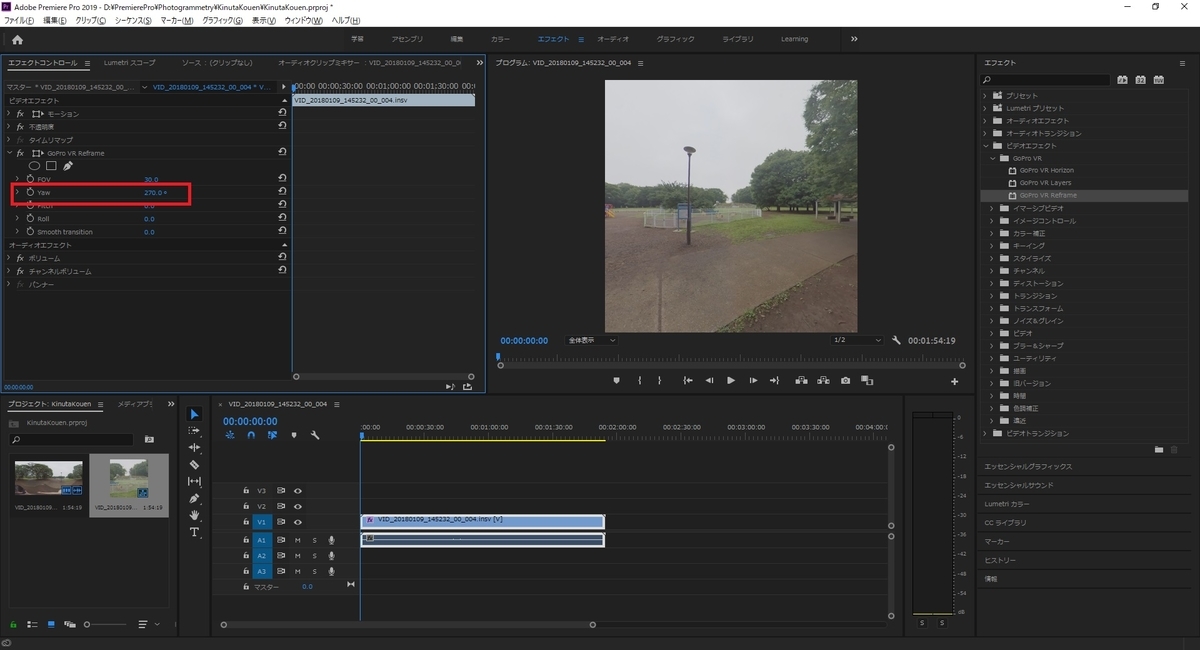Image resolution: width=1200 pixels, height=650 pixels.
Task: Expand the ビデオトランジション folder
Action: click(x=985, y=433)
